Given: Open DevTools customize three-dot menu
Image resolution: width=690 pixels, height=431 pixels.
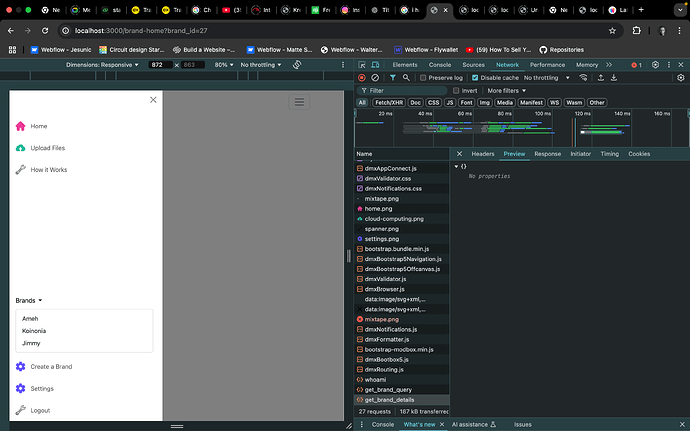Looking at the screenshot, I should (669, 65).
